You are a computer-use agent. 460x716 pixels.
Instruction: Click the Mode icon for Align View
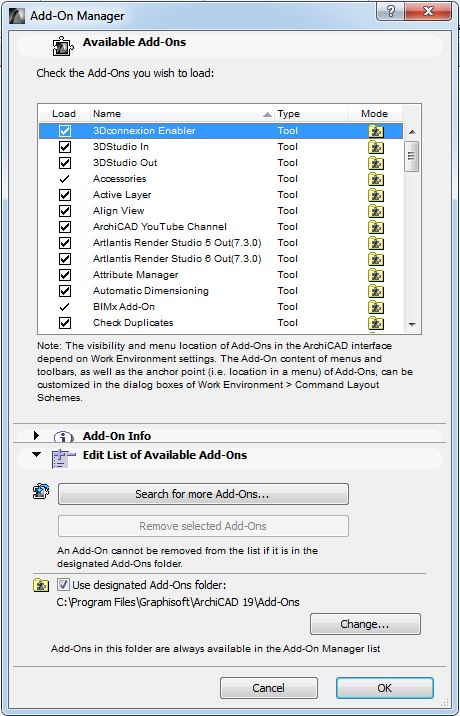[x=376, y=211]
